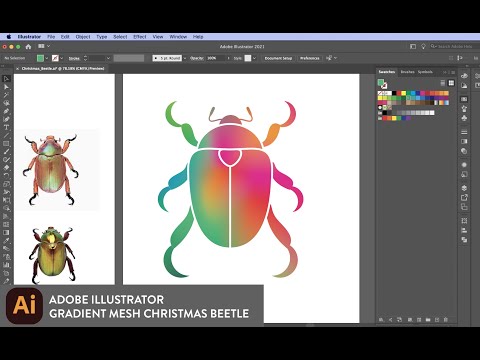Click the black swatch in Swatches

(x=394, y=93)
